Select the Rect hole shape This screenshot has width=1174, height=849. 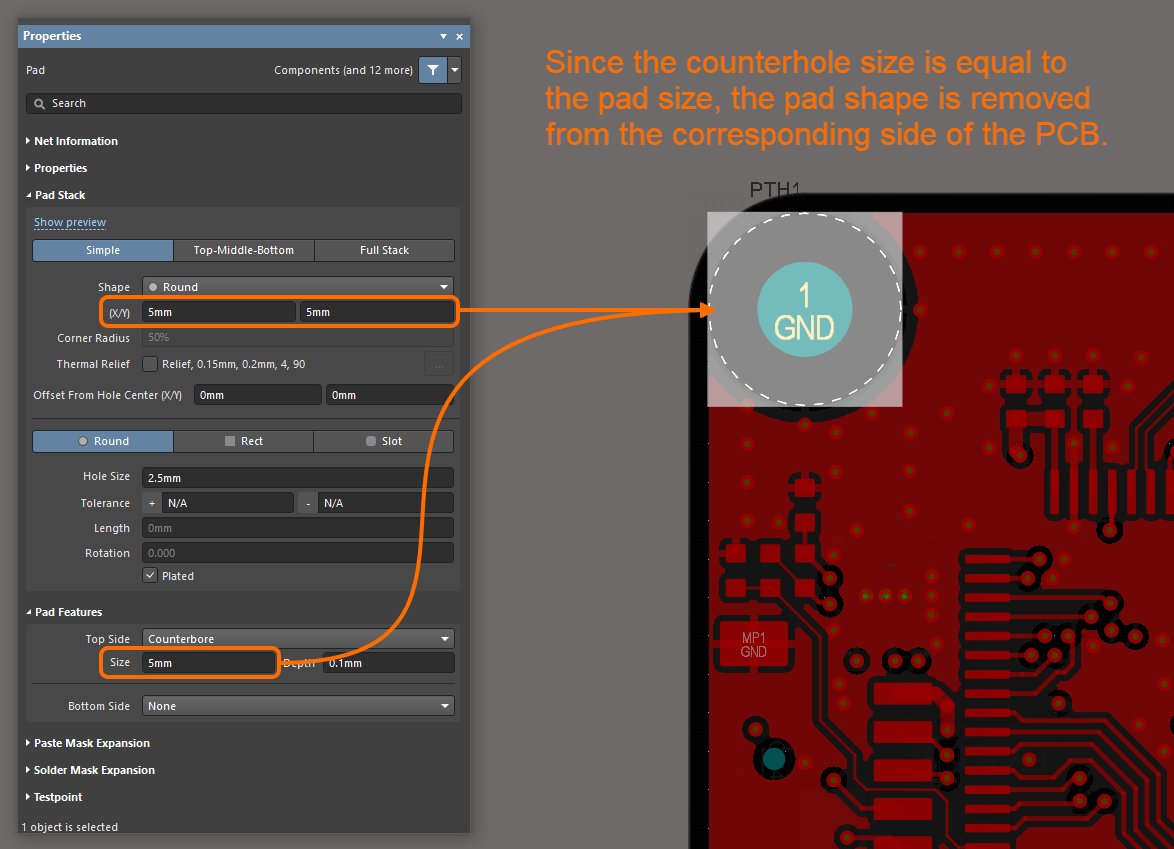(243, 441)
